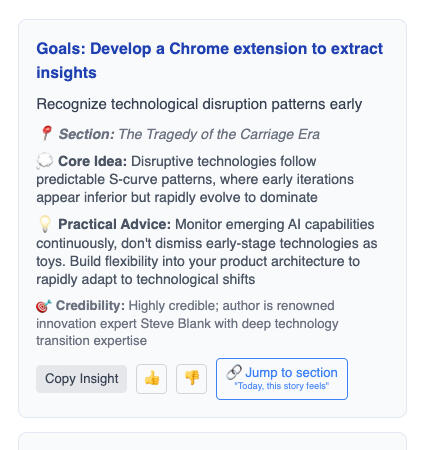Open the Jump to section button

(x=282, y=379)
